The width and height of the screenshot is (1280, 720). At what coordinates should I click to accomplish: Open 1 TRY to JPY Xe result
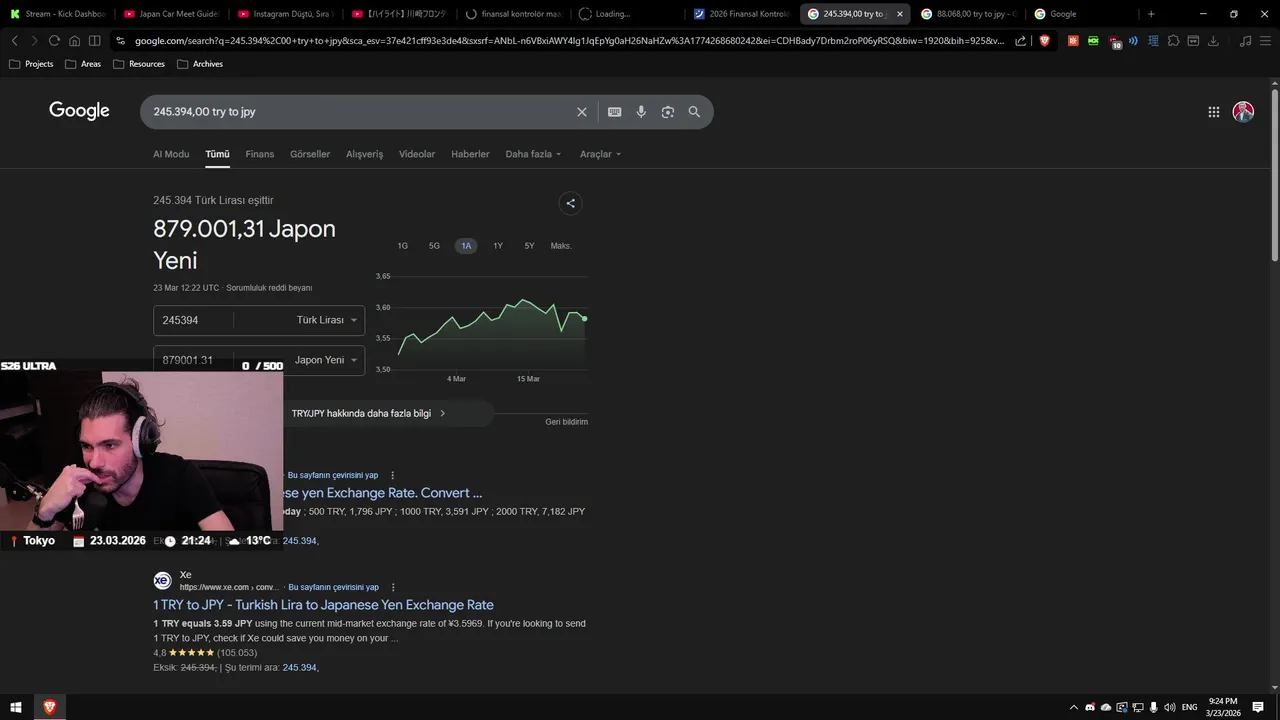(x=323, y=605)
